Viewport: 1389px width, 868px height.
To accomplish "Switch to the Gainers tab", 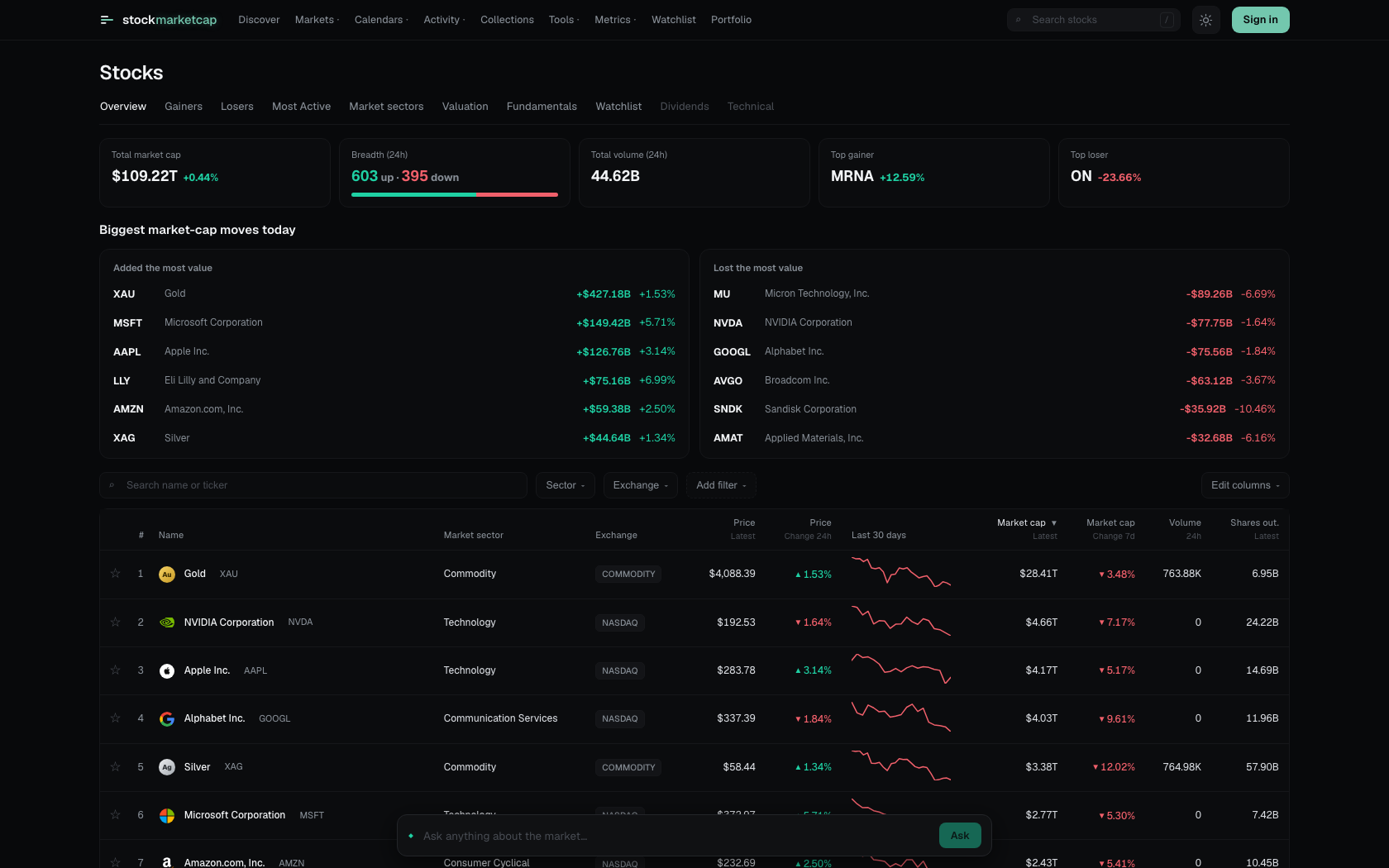I will (x=184, y=107).
